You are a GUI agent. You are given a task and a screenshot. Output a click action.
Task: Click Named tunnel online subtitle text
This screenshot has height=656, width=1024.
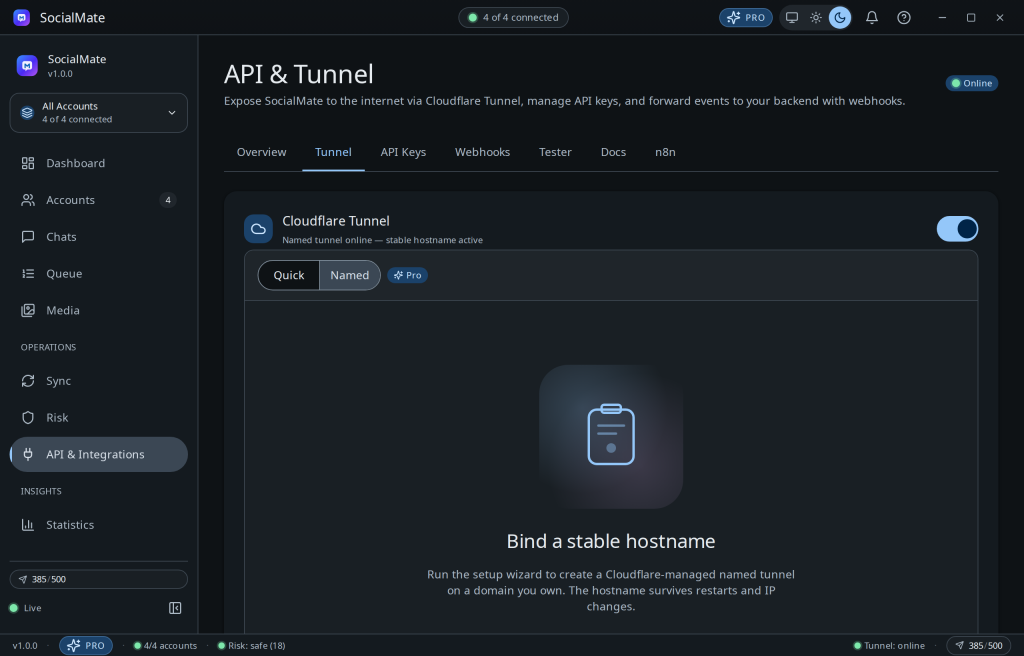(382, 240)
